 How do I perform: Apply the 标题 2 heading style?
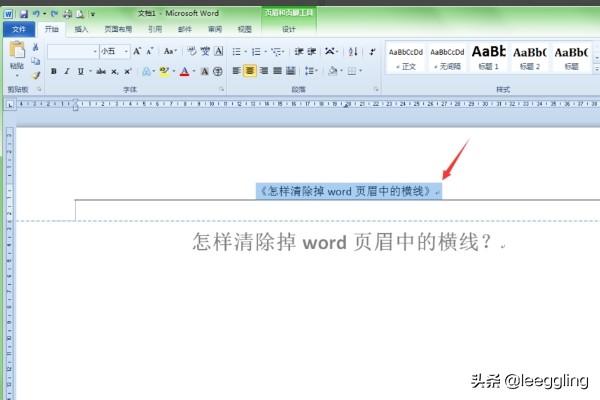point(530,58)
